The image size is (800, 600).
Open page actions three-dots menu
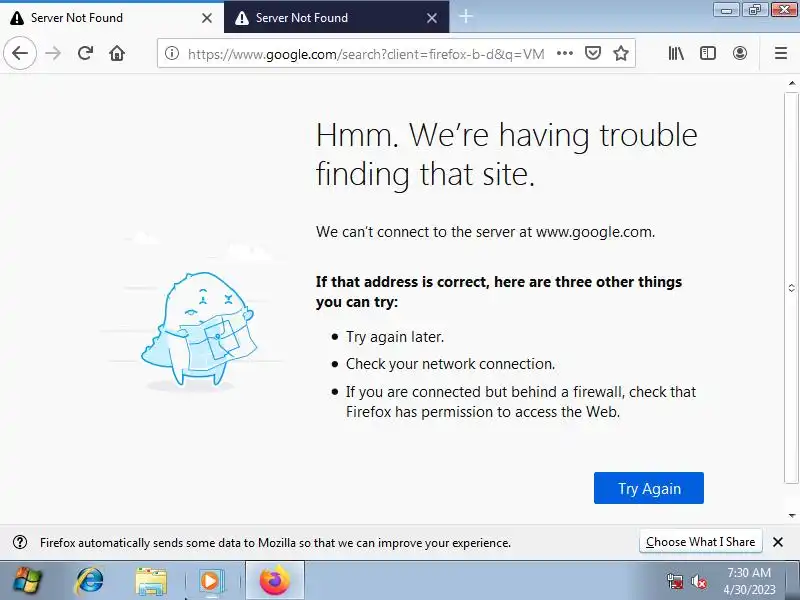(x=565, y=53)
